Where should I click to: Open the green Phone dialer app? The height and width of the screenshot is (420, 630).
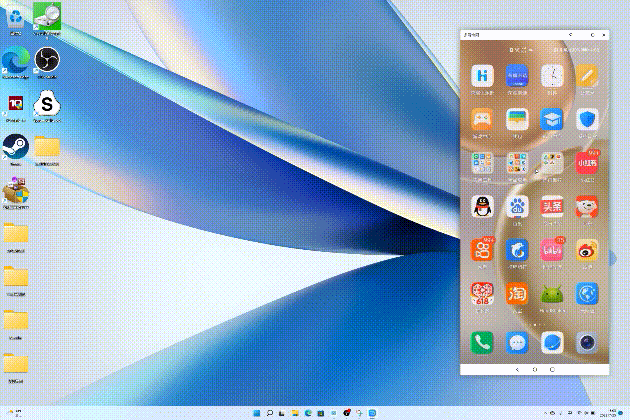click(x=483, y=342)
